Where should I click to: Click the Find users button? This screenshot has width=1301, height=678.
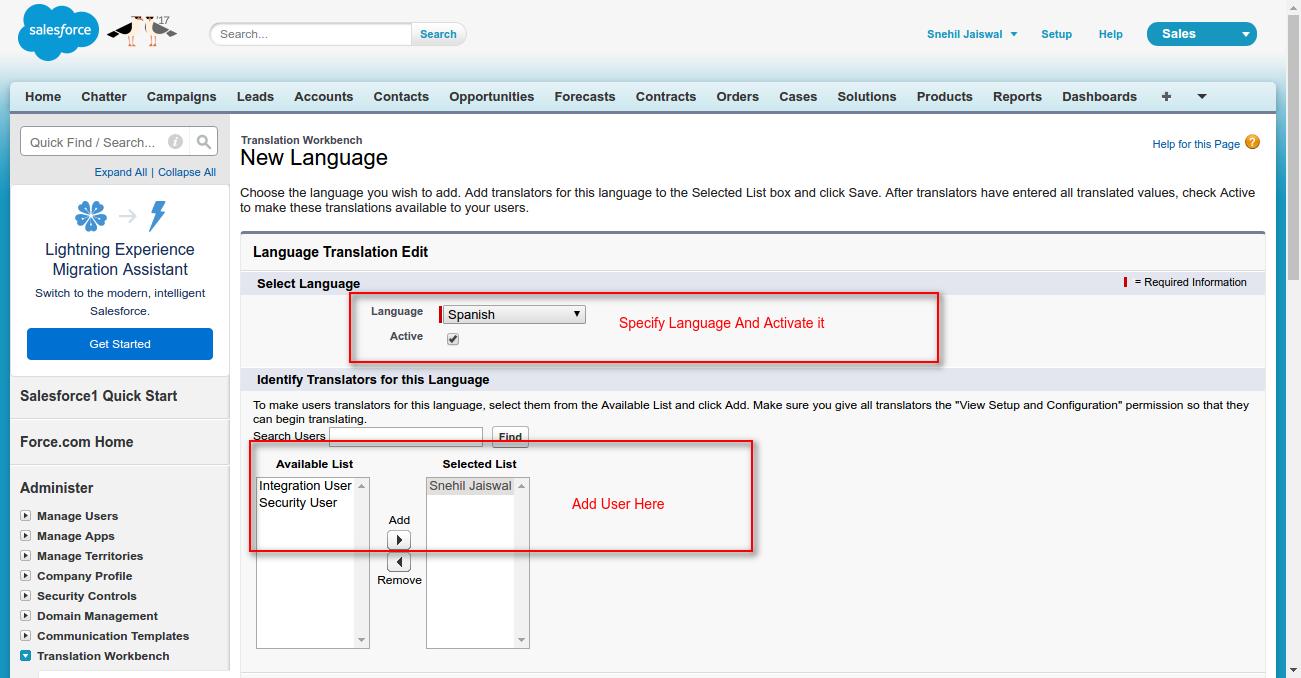click(x=510, y=437)
